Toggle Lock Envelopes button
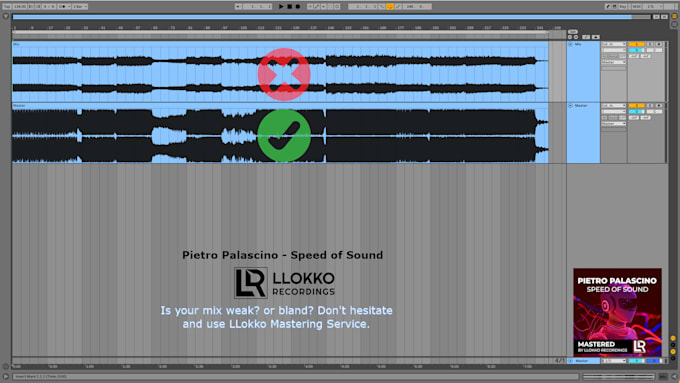This screenshot has width=680, height=383. click(596, 37)
